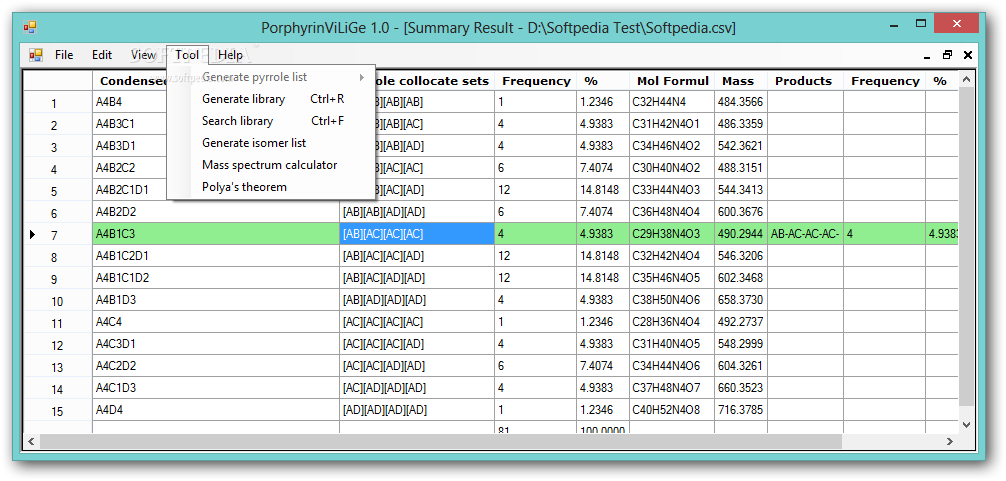
Task: Select row header number 1
Action: point(58,103)
